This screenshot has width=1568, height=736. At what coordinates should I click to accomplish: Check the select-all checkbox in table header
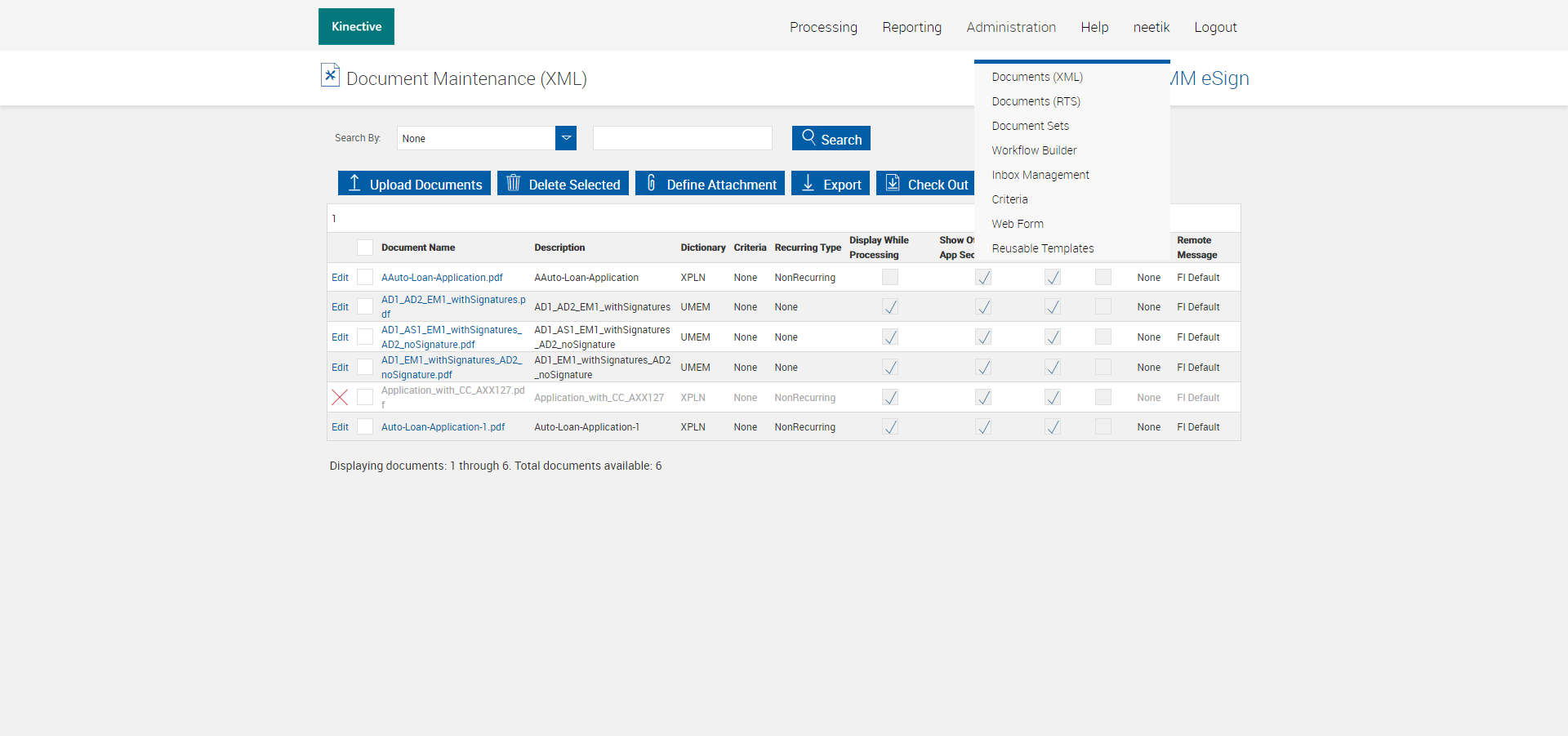[365, 248]
